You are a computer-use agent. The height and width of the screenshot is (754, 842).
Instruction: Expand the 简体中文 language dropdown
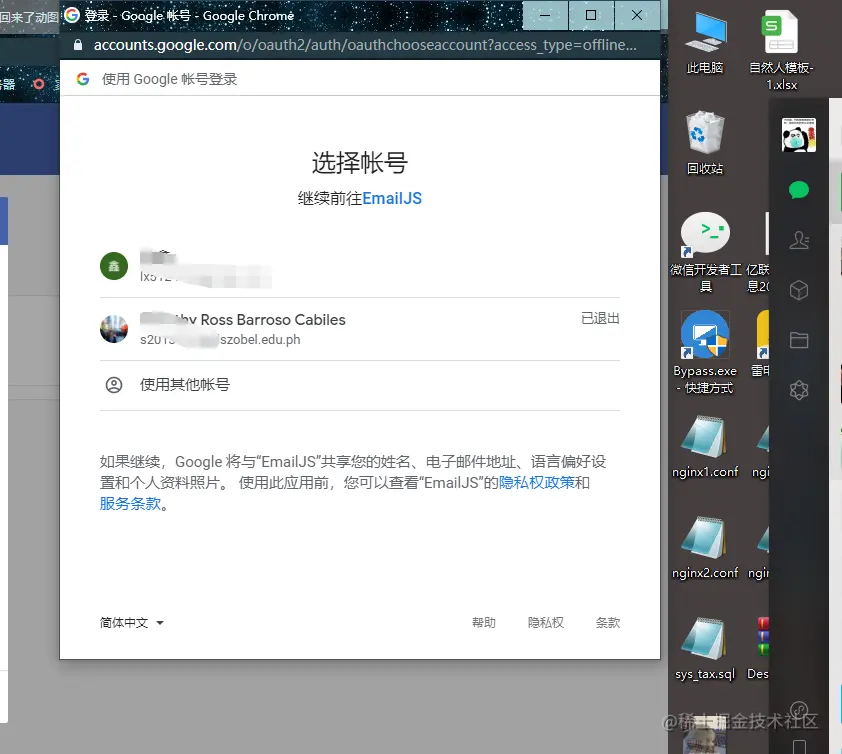point(132,623)
